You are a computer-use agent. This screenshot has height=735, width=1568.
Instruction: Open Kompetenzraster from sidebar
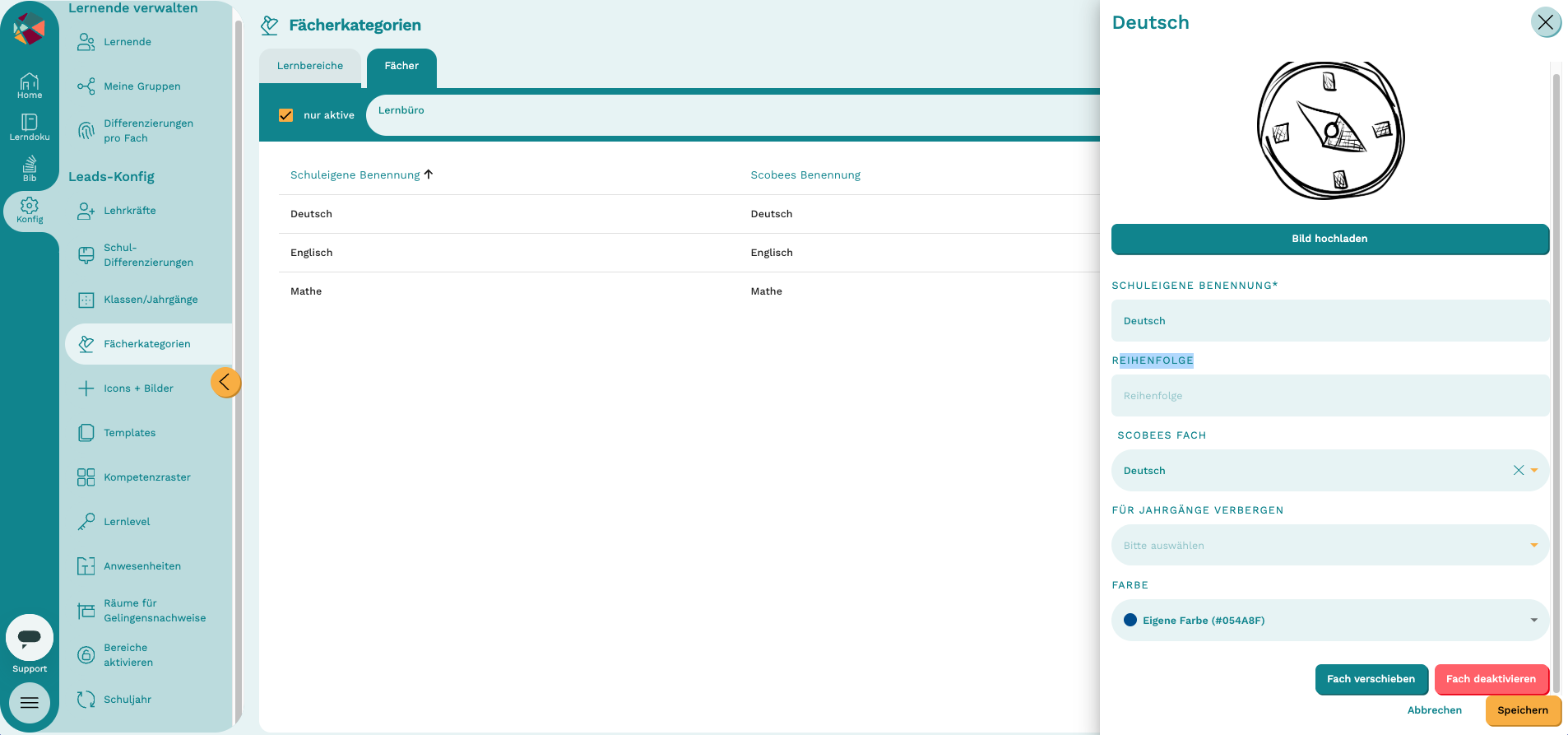tap(147, 477)
